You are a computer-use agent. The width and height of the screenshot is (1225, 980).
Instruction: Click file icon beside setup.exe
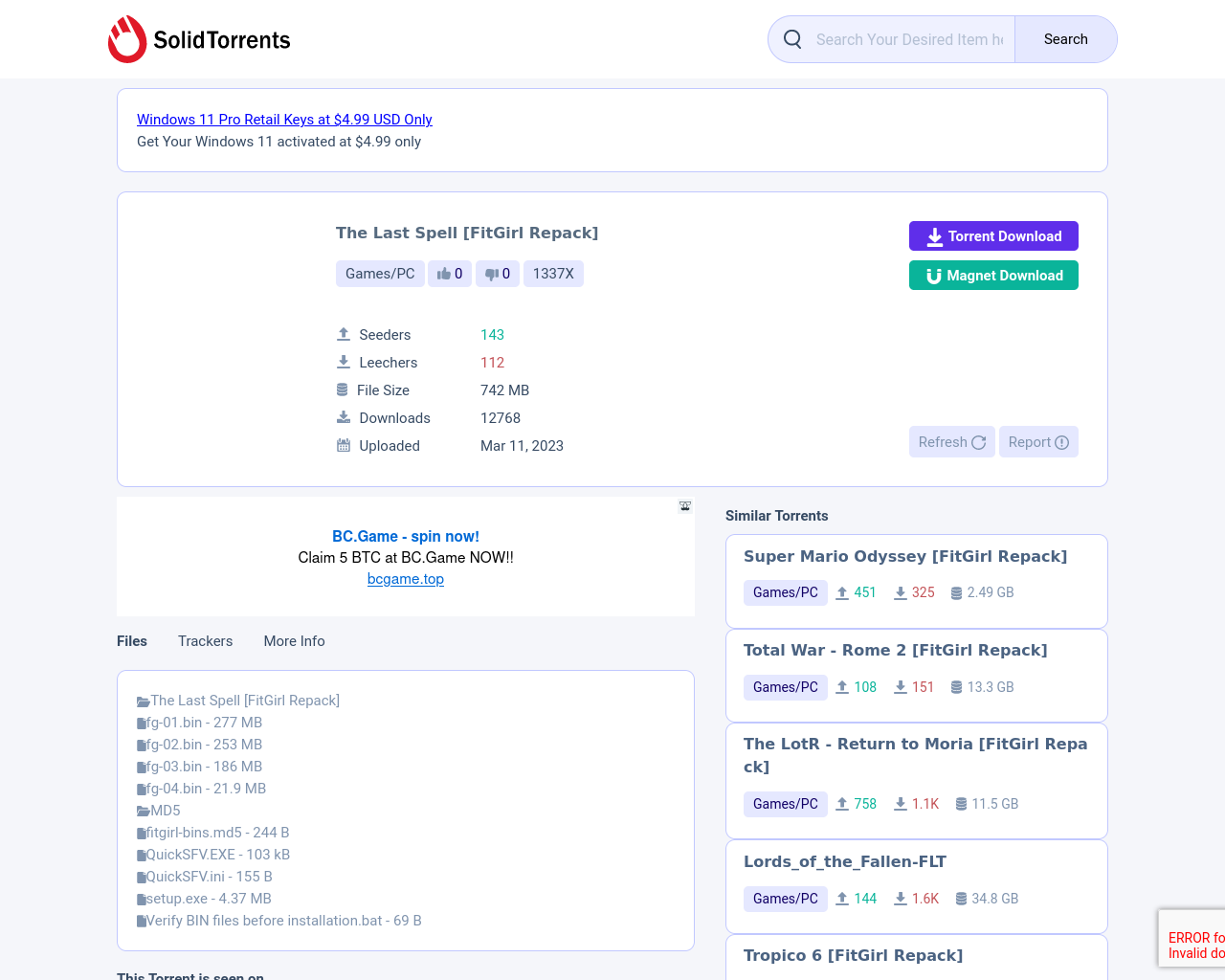142,900
